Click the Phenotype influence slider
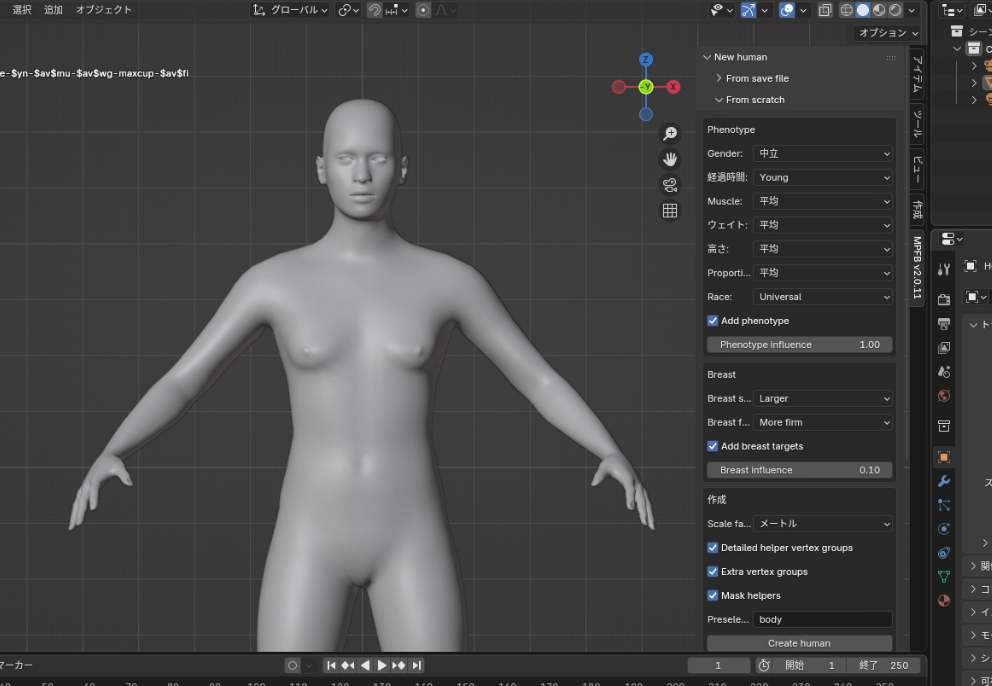This screenshot has width=992, height=686. click(x=799, y=345)
